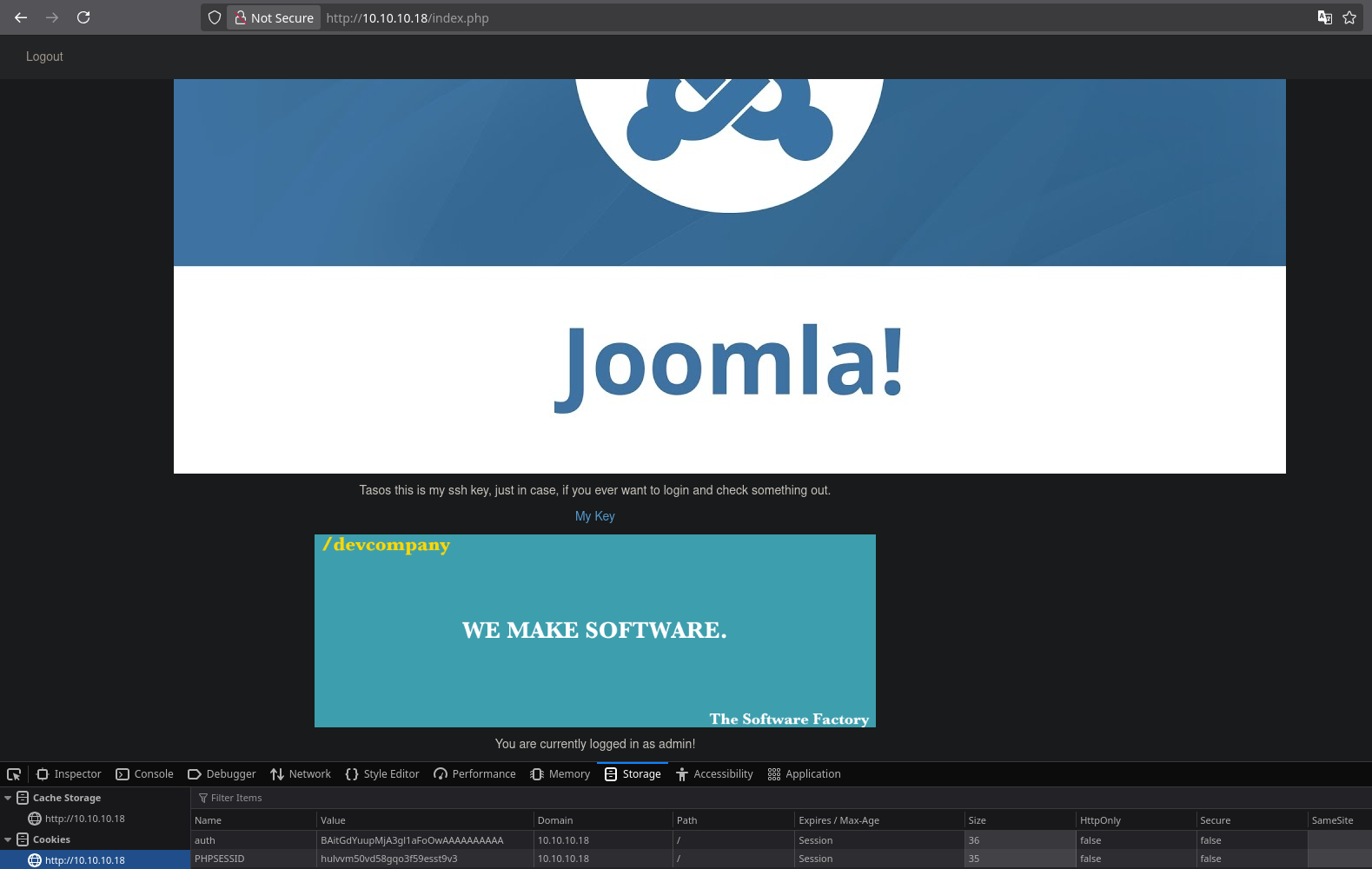
Task: Click the Not Secure lock indicator
Action: tap(275, 17)
